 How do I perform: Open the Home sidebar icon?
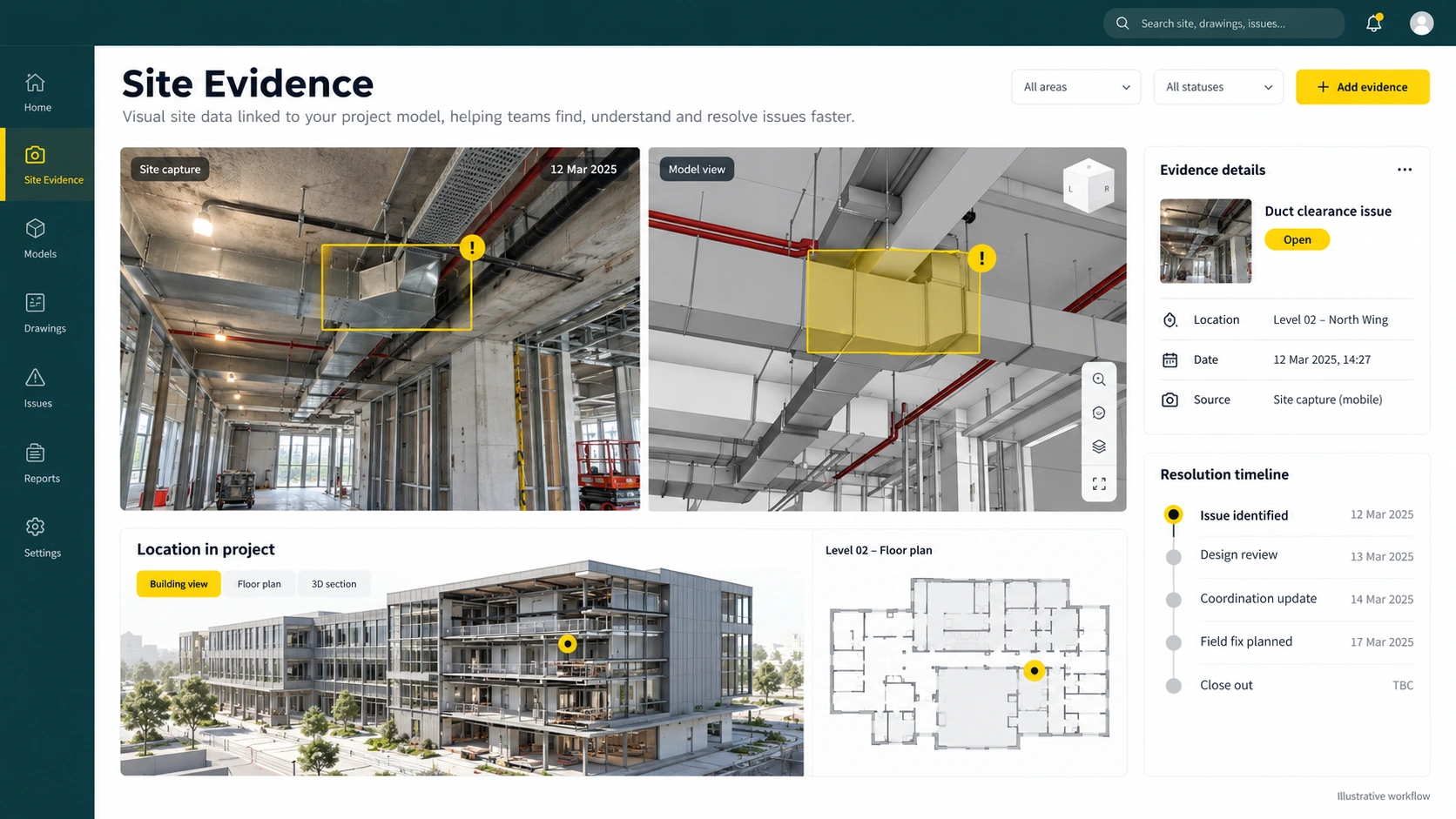pos(35,83)
